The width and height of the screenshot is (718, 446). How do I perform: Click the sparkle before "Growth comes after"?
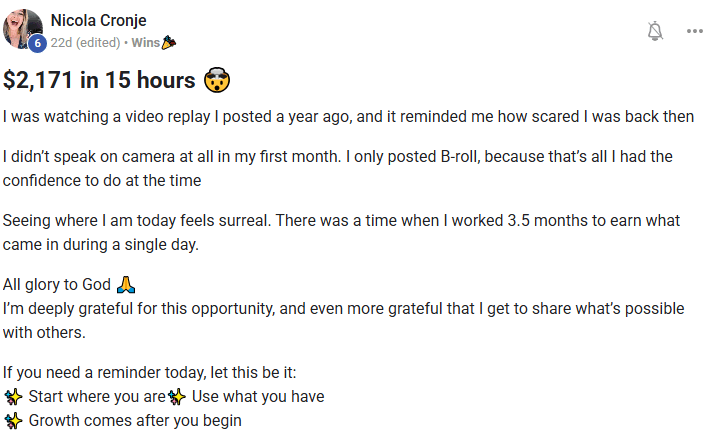[x=13, y=421]
